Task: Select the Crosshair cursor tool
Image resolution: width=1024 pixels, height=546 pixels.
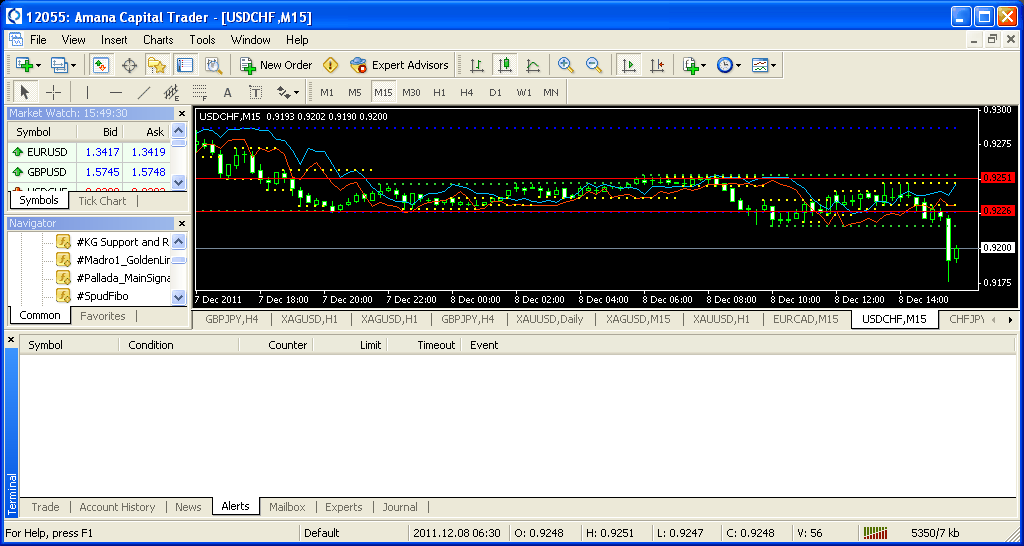Action: (54, 92)
